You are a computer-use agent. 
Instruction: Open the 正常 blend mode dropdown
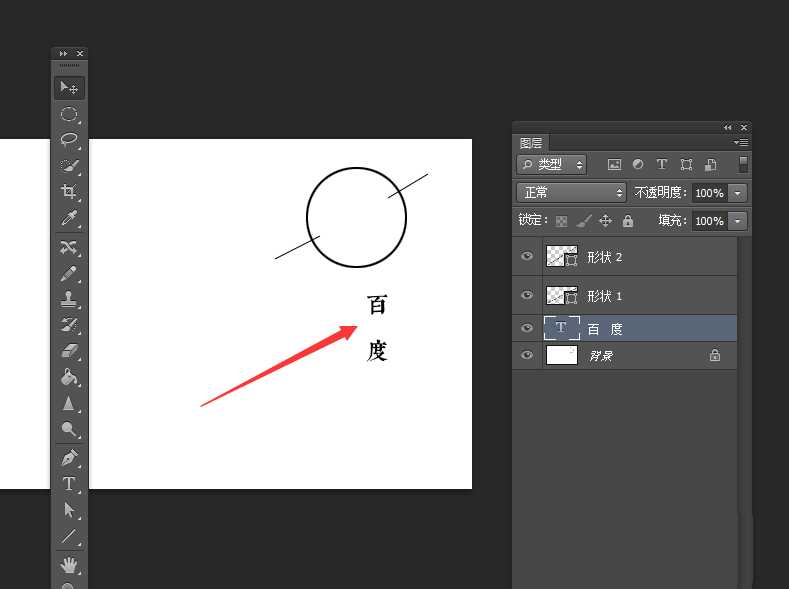tap(571, 193)
